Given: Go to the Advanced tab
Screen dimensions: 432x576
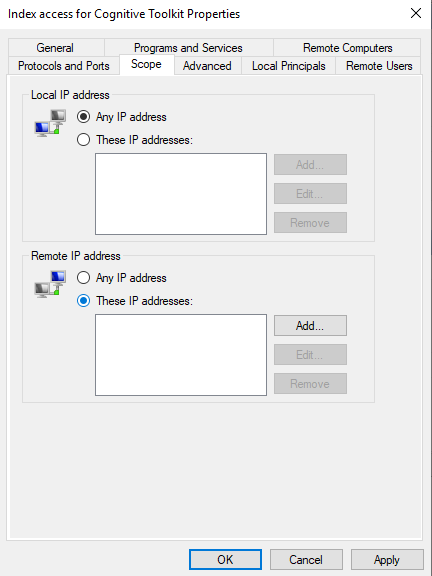Looking at the screenshot, I should (x=207, y=66).
